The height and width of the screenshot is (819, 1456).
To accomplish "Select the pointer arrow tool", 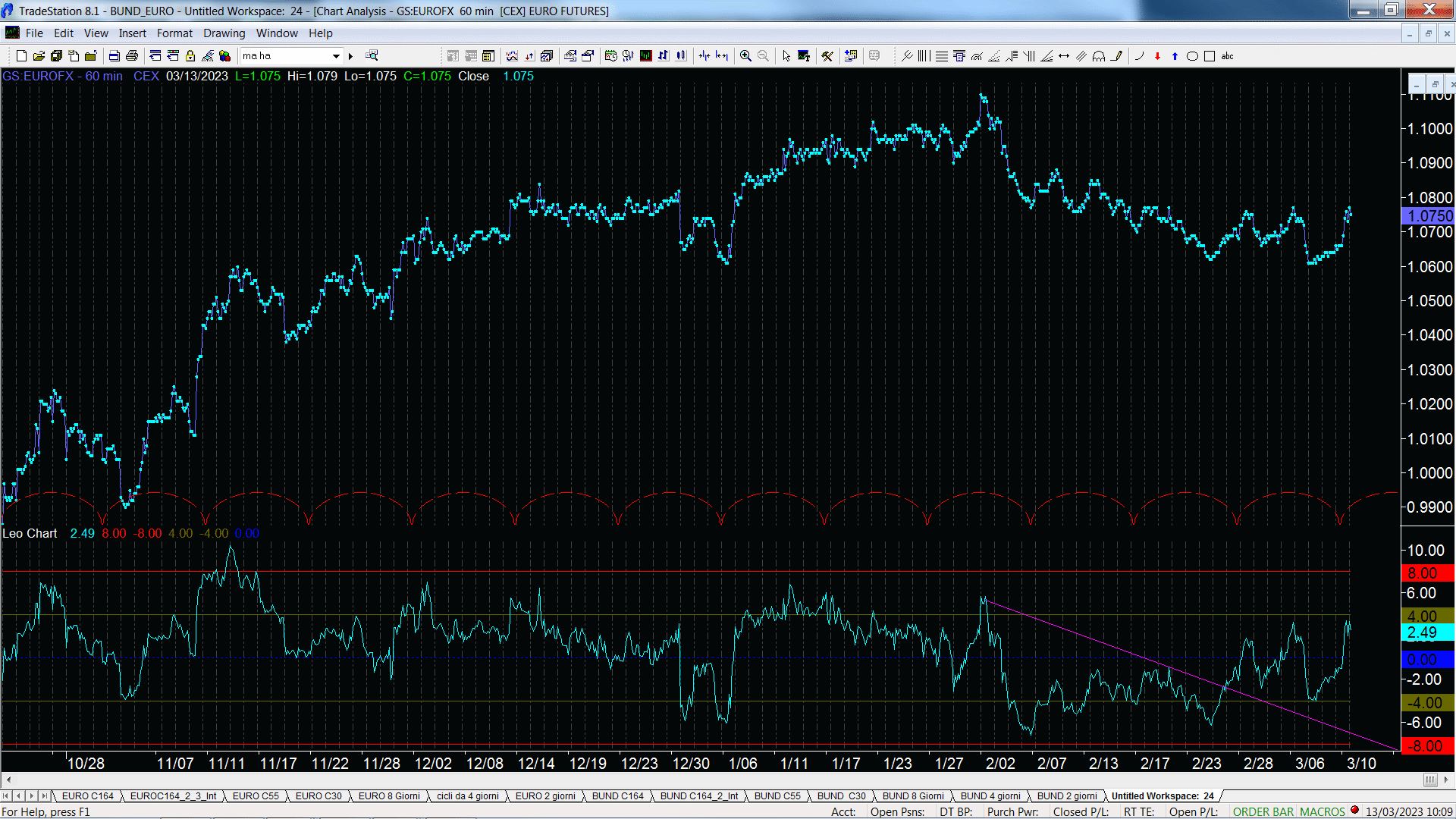I will tap(786, 56).
